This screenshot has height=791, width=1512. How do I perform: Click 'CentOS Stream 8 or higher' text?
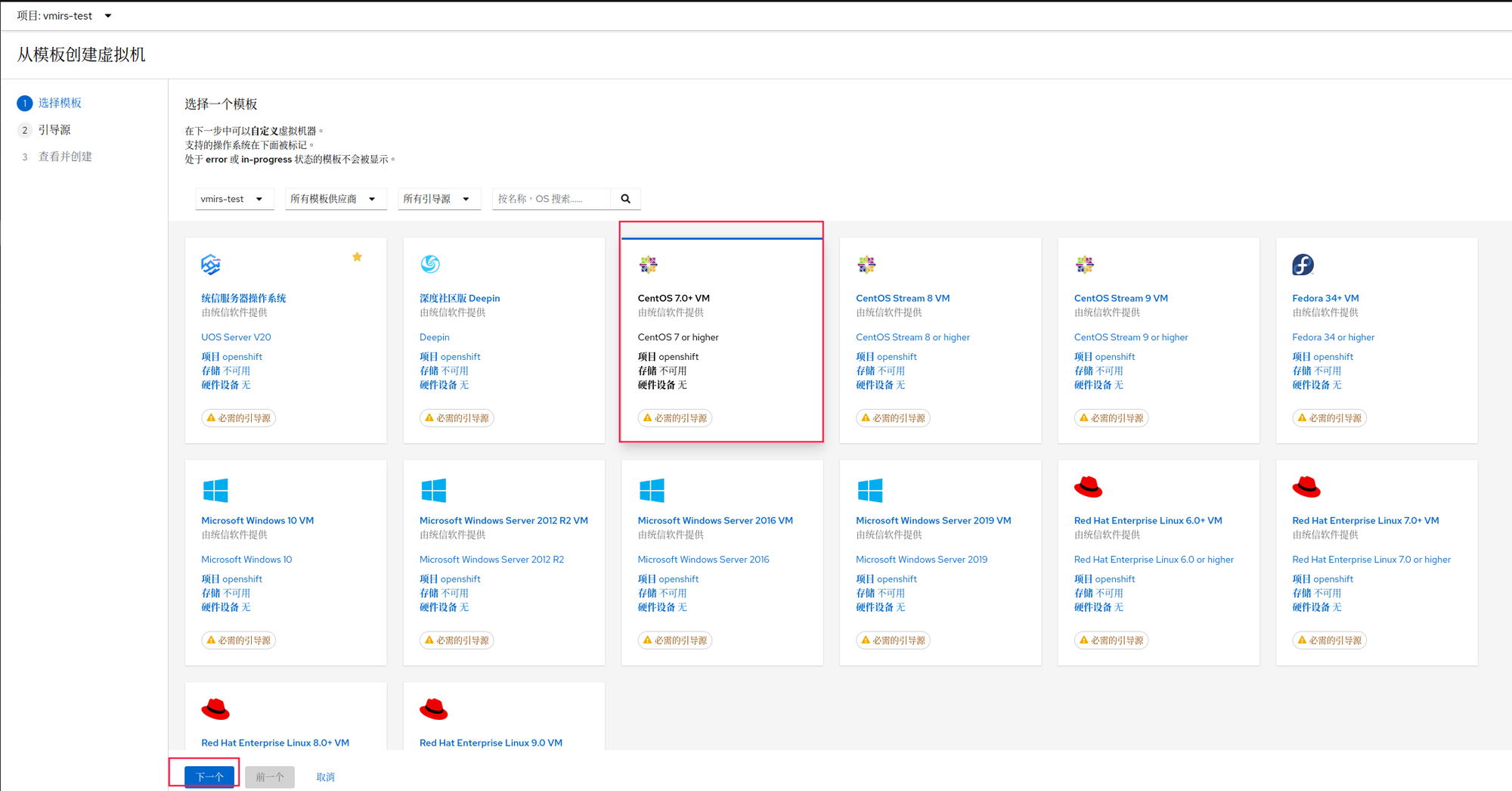click(912, 337)
